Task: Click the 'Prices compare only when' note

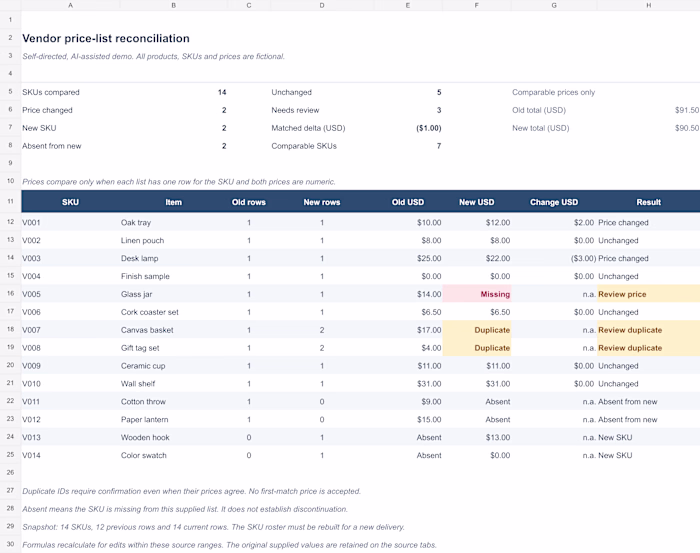Action: coord(179,182)
